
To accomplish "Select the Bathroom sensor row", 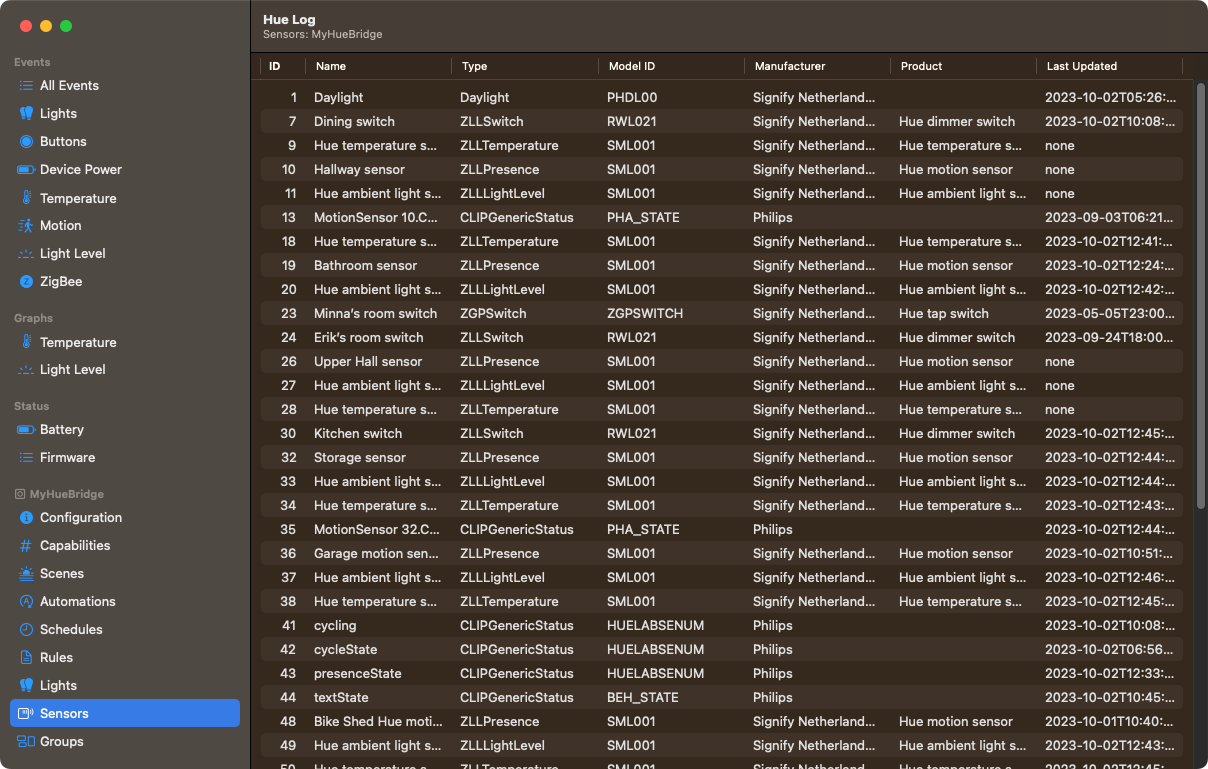I will (500, 265).
